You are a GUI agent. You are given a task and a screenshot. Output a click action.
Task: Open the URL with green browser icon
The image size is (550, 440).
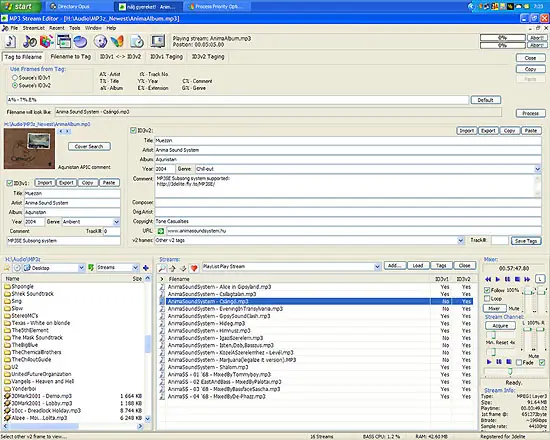click(x=161, y=231)
